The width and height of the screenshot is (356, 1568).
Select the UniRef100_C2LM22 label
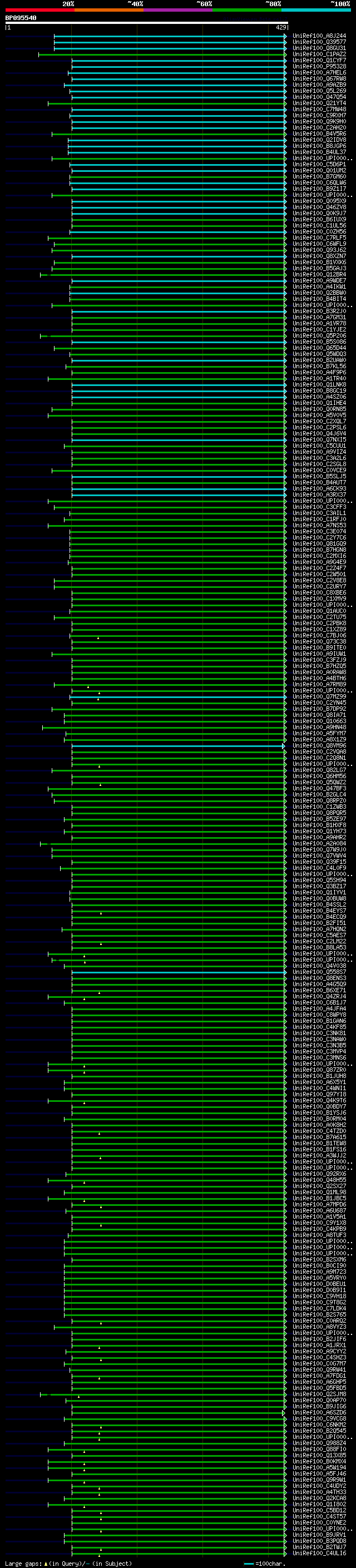[319, 942]
